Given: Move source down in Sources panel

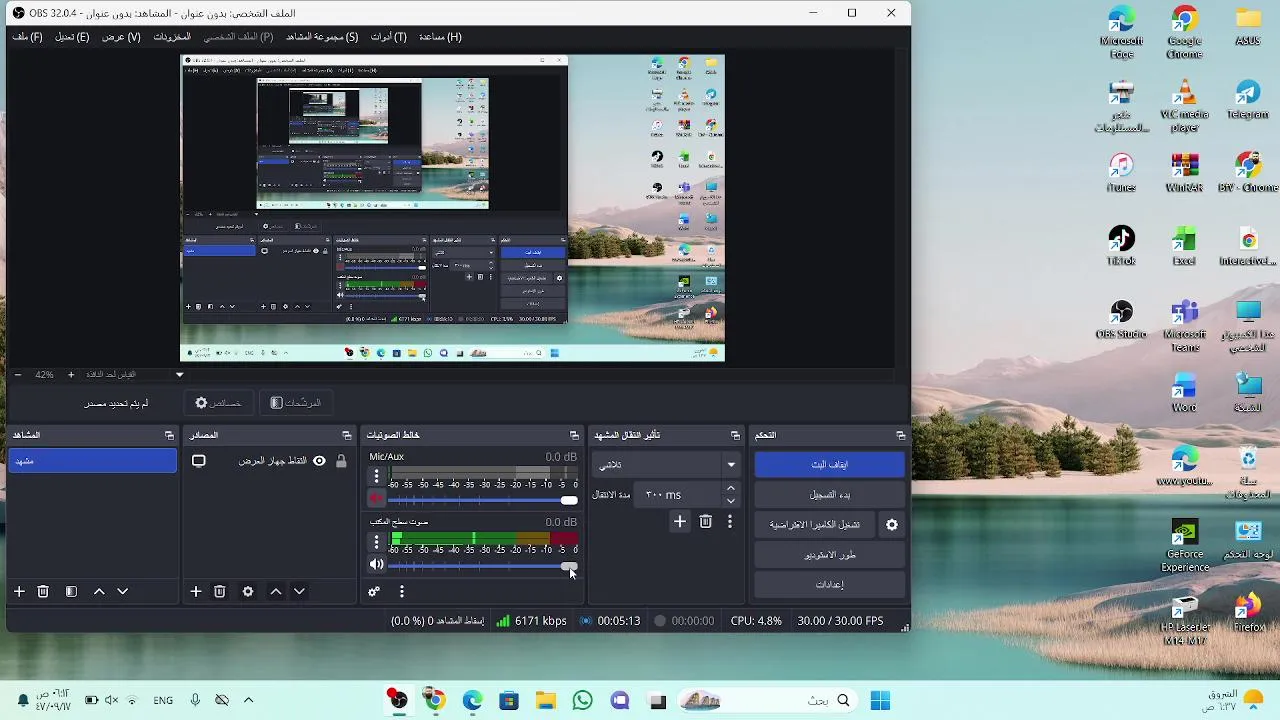Looking at the screenshot, I should (299, 591).
